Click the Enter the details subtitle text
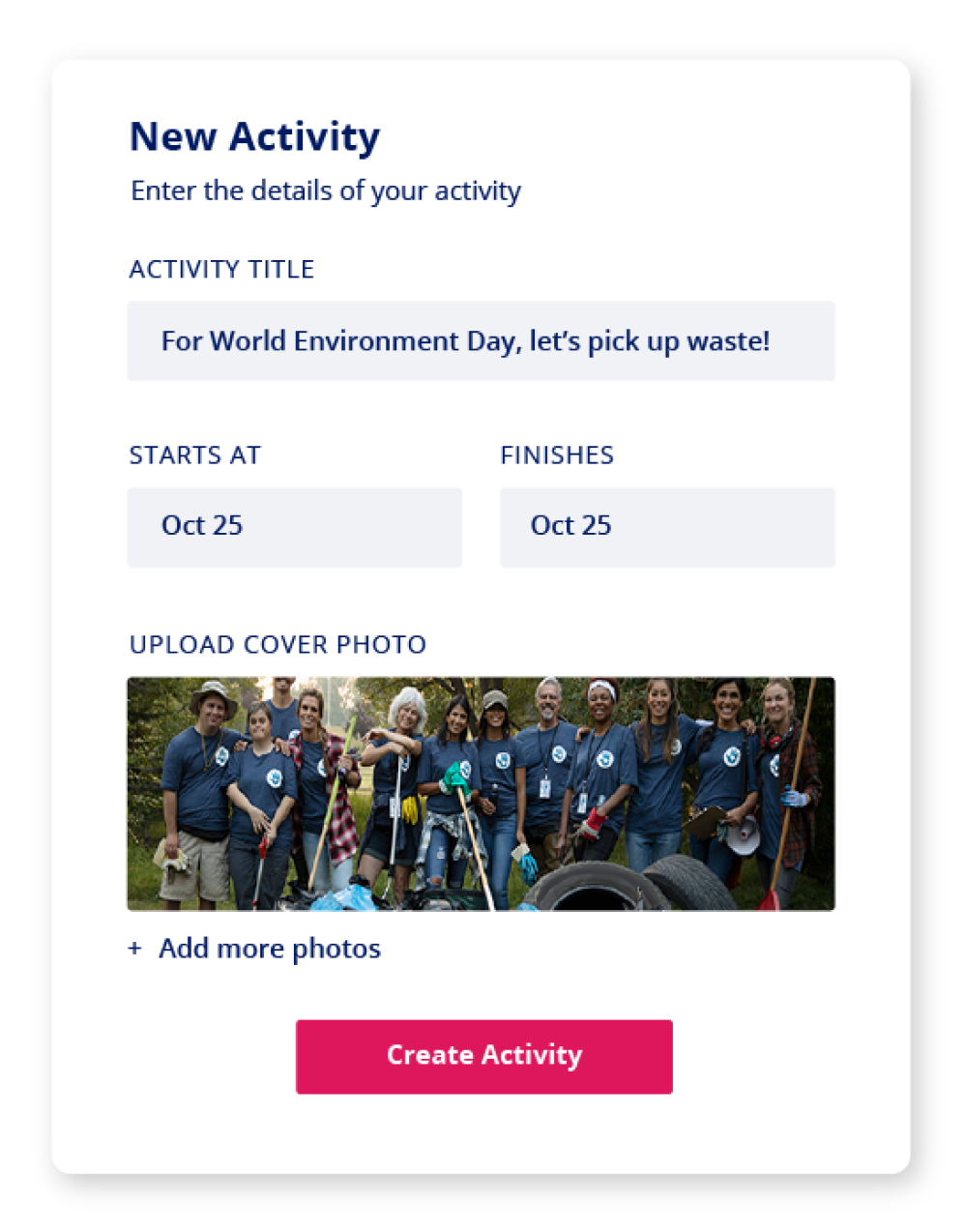This screenshot has height=1232, width=965. [x=326, y=191]
